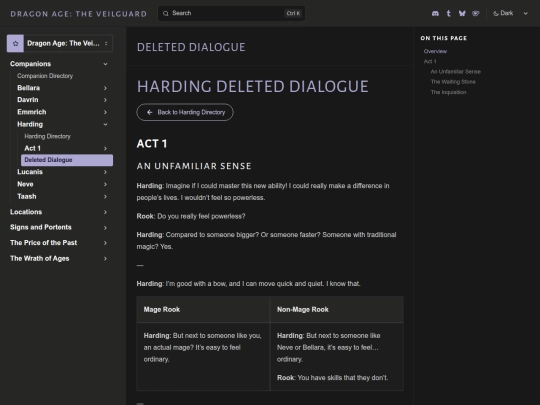Open the Signs and Portents section
The height and width of the screenshot is (405, 540).
(41, 227)
